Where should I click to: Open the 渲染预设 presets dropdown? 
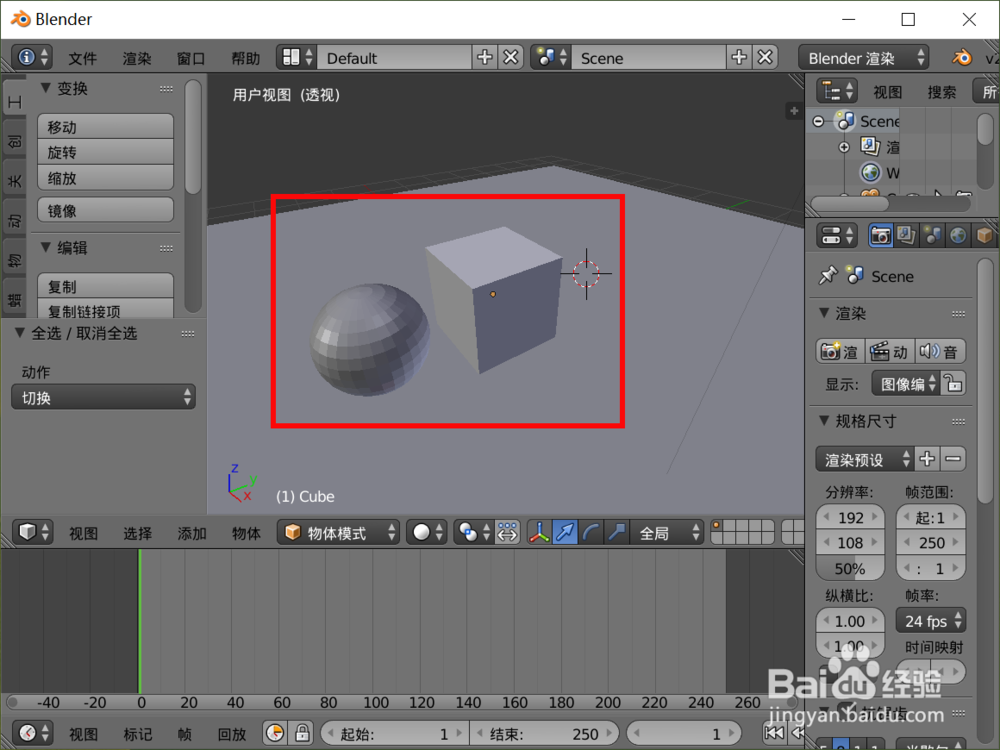point(865,459)
